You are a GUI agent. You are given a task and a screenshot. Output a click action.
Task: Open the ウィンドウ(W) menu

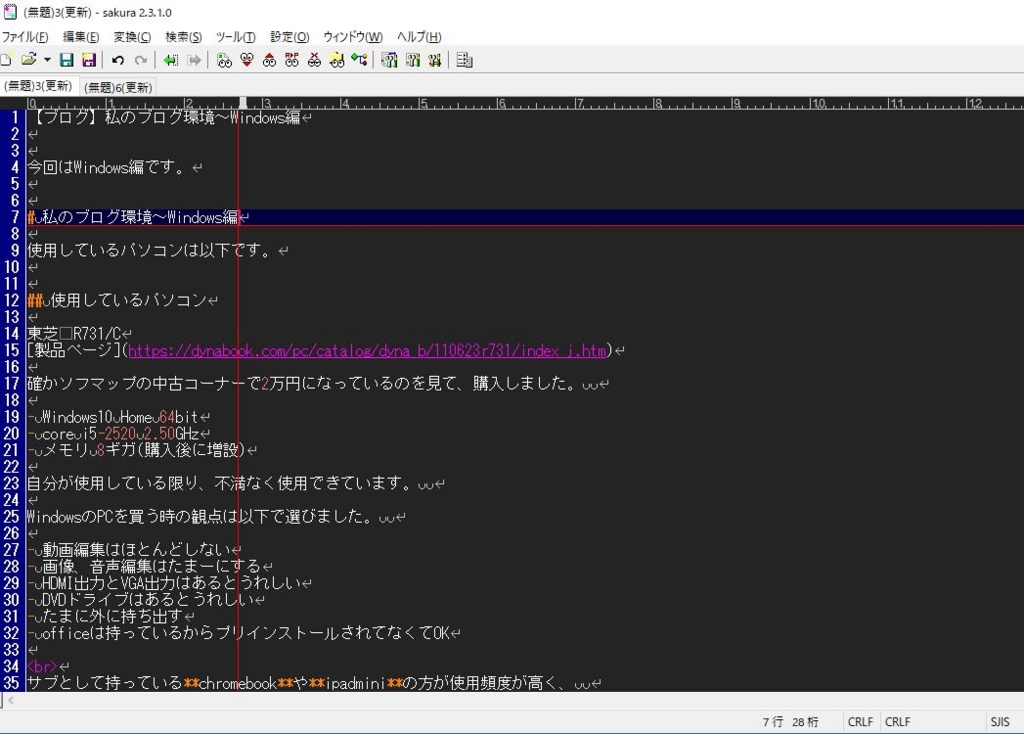pos(353,37)
